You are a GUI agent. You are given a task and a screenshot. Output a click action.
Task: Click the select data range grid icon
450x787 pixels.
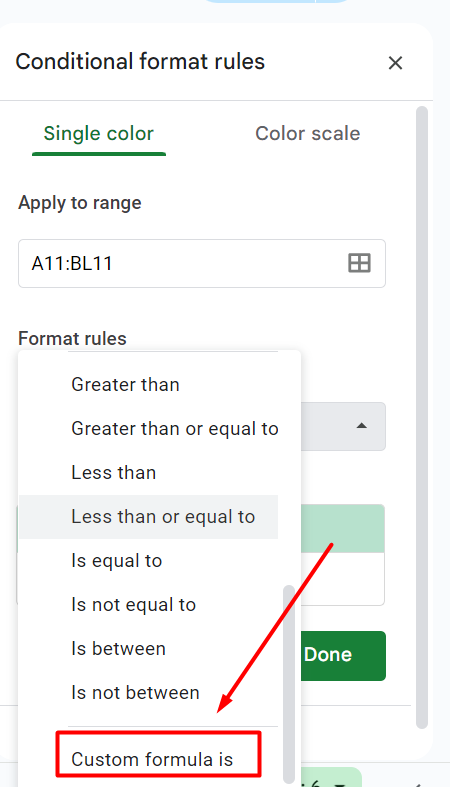359,263
